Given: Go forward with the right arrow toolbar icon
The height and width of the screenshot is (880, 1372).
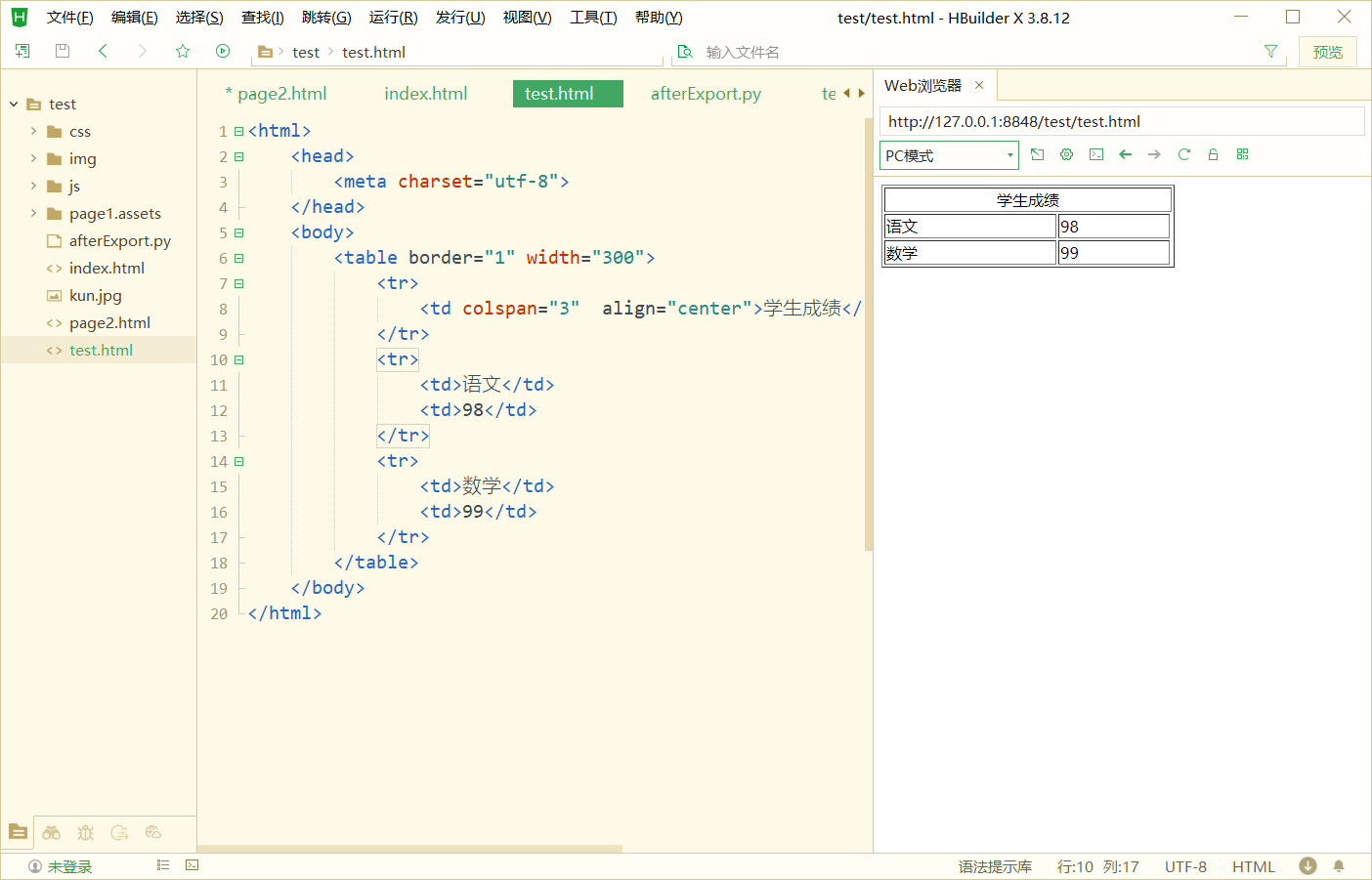Looking at the screenshot, I should click(x=143, y=51).
